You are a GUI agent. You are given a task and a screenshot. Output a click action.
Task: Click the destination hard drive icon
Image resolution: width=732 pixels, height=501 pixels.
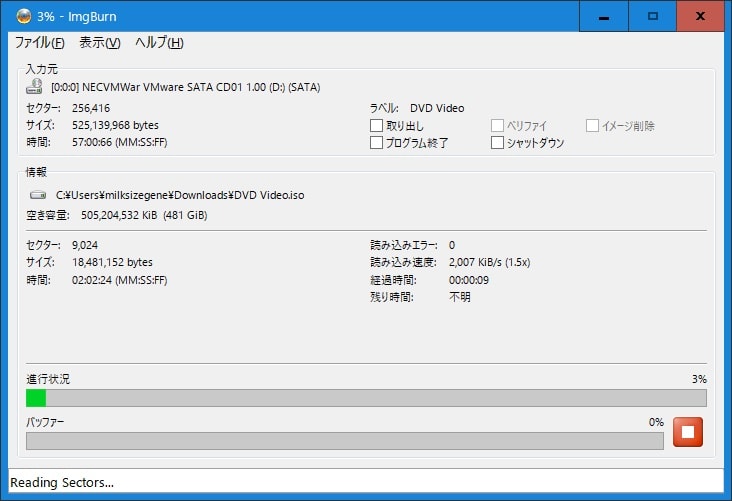click(x=38, y=195)
